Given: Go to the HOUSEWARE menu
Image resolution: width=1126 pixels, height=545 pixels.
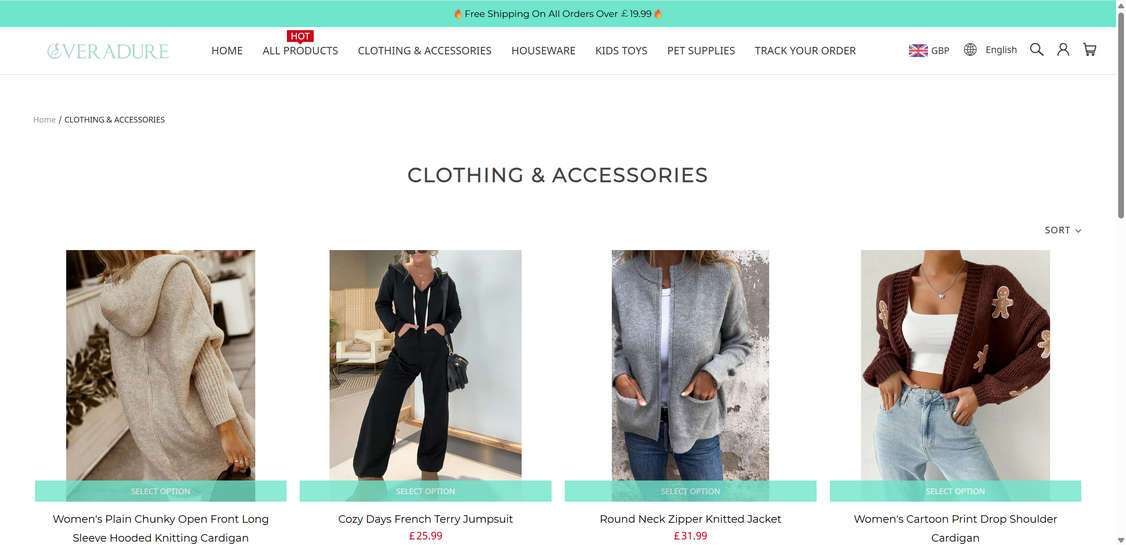Looking at the screenshot, I should click(543, 50).
